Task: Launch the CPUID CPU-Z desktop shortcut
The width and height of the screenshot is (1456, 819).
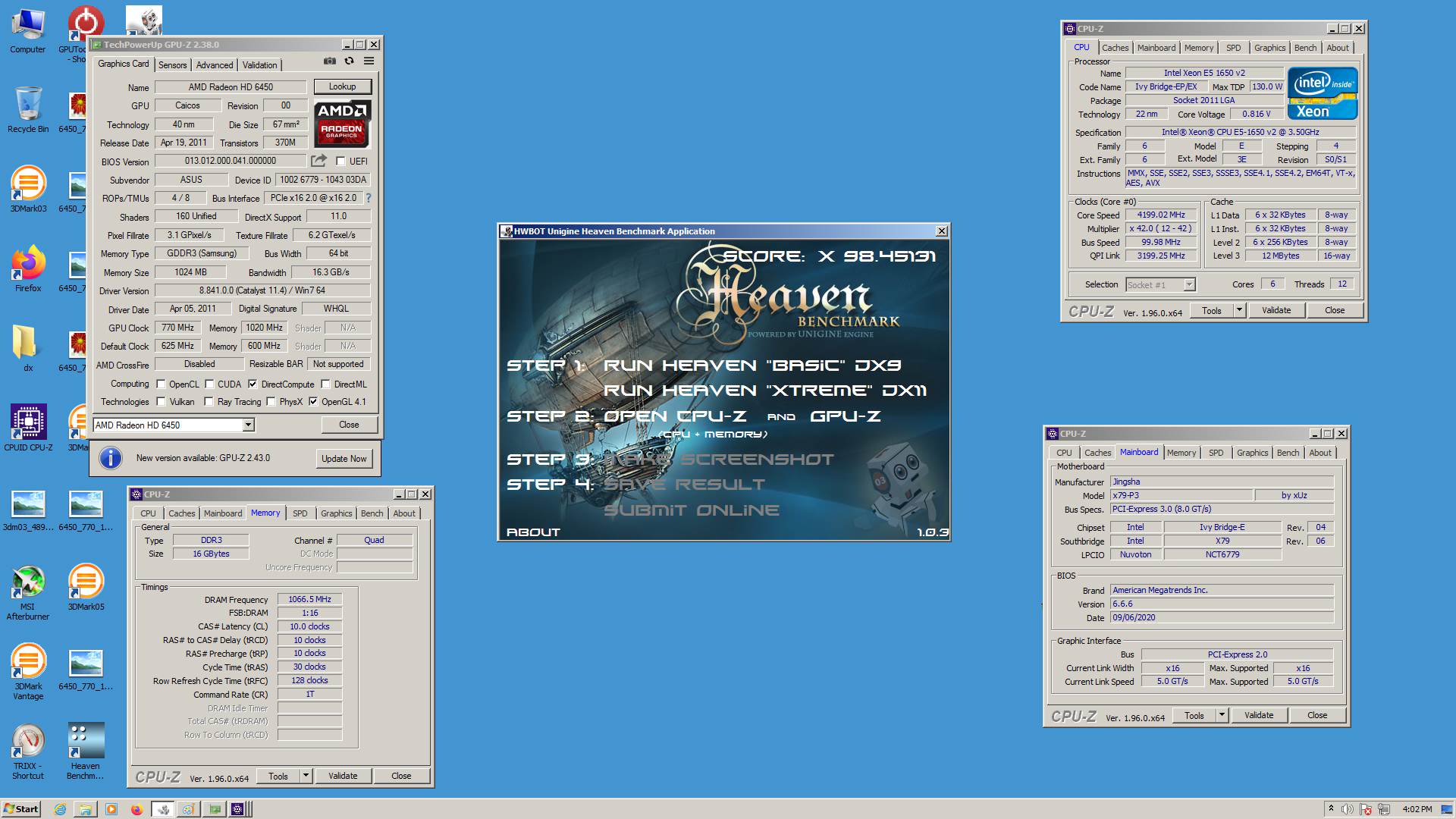Action: coord(28,428)
